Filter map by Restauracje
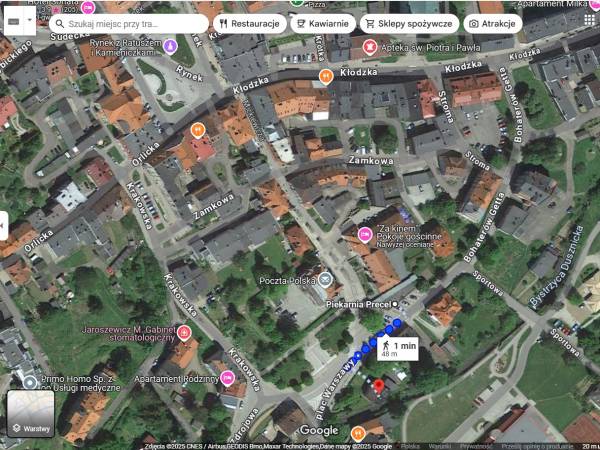Viewport: 600px width, 450px height. [x=249, y=23]
